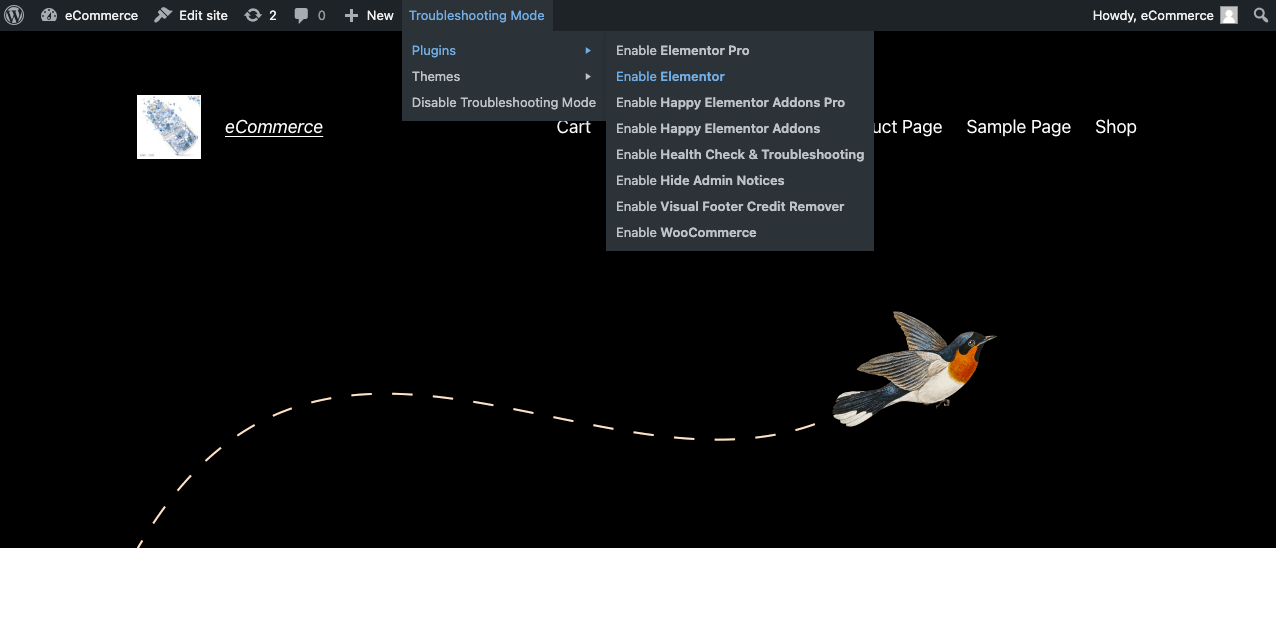Open the Troubleshooting Mode menu
The height and width of the screenshot is (639, 1276).
click(x=477, y=15)
